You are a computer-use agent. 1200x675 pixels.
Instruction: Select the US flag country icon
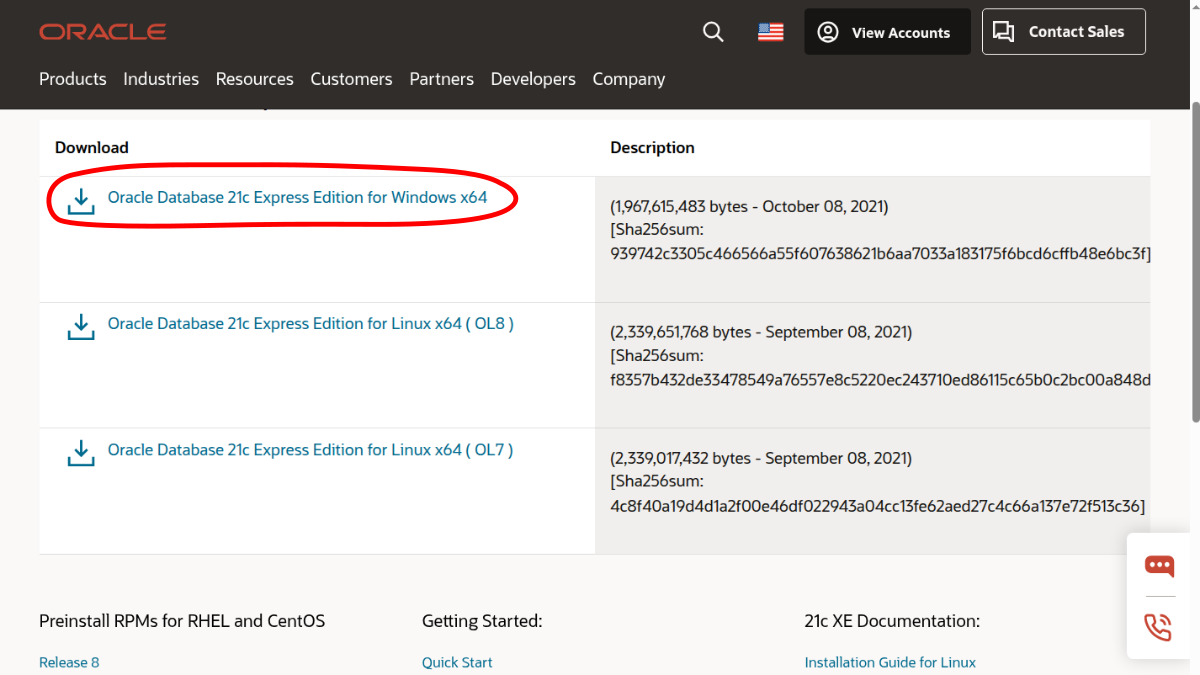click(770, 32)
